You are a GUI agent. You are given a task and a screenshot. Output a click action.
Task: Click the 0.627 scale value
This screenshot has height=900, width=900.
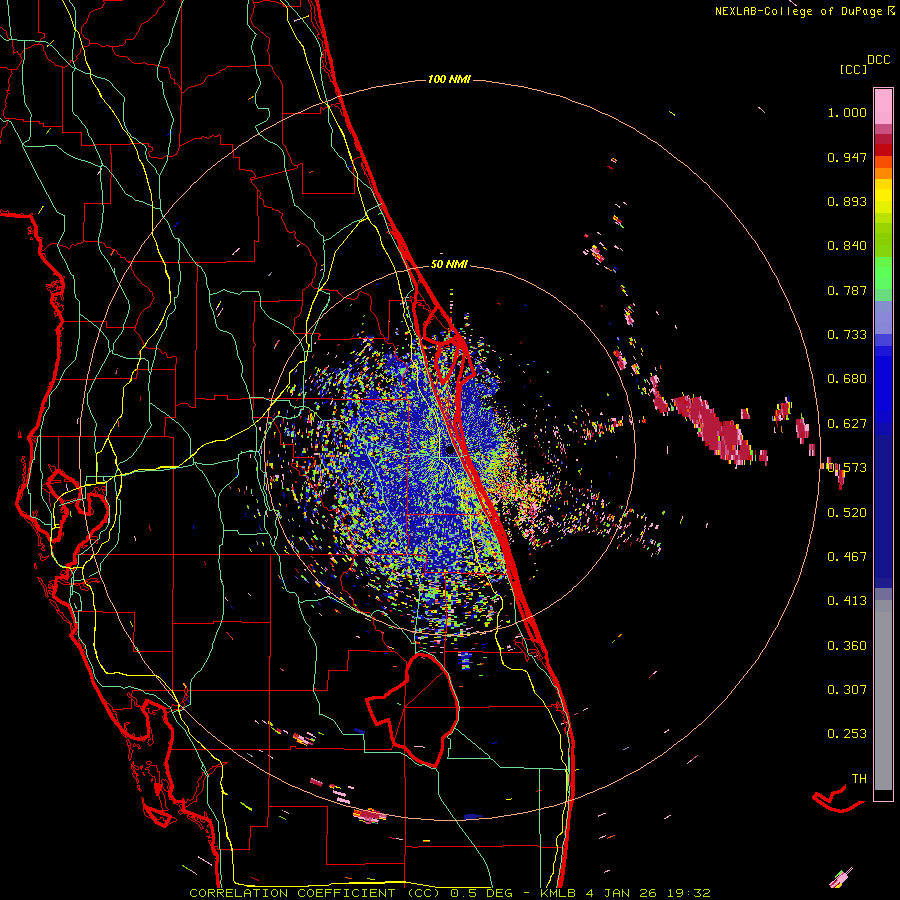pyautogui.click(x=847, y=424)
